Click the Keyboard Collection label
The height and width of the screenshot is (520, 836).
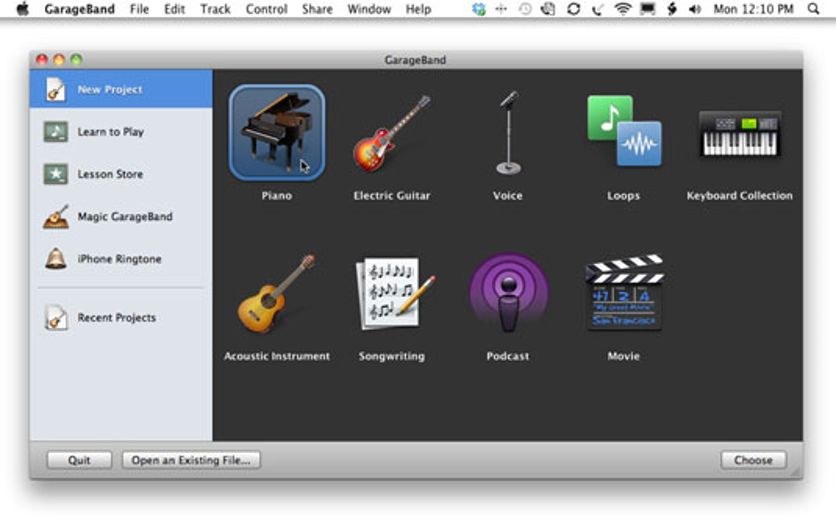tap(739, 196)
